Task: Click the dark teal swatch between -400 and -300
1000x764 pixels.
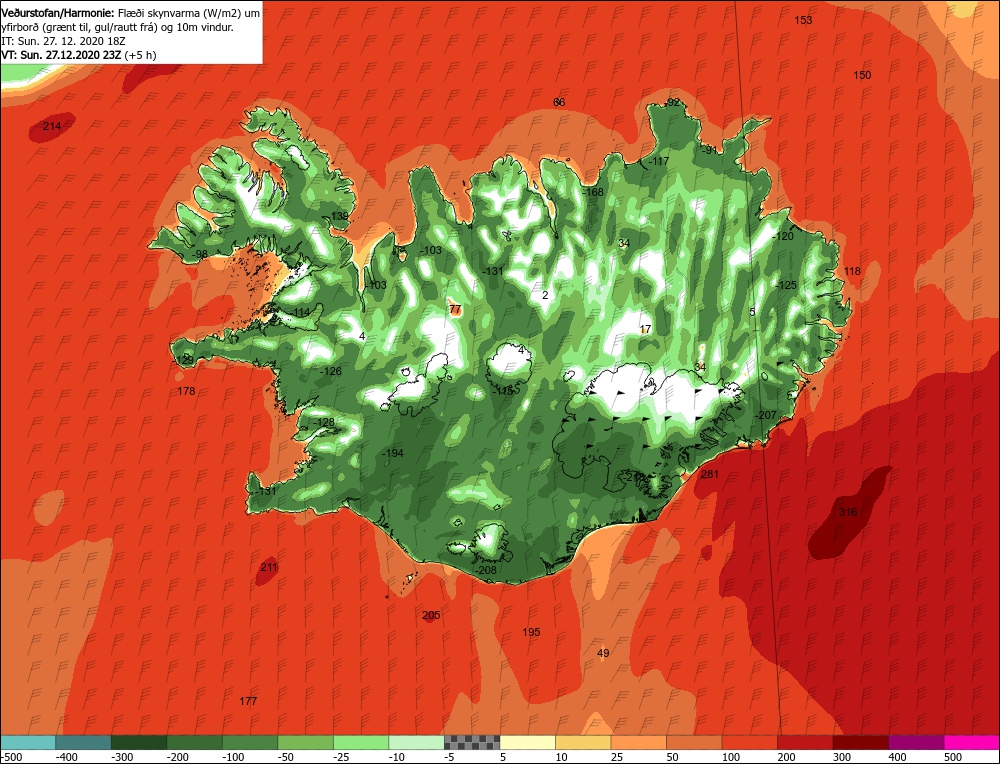Action: tap(84, 742)
